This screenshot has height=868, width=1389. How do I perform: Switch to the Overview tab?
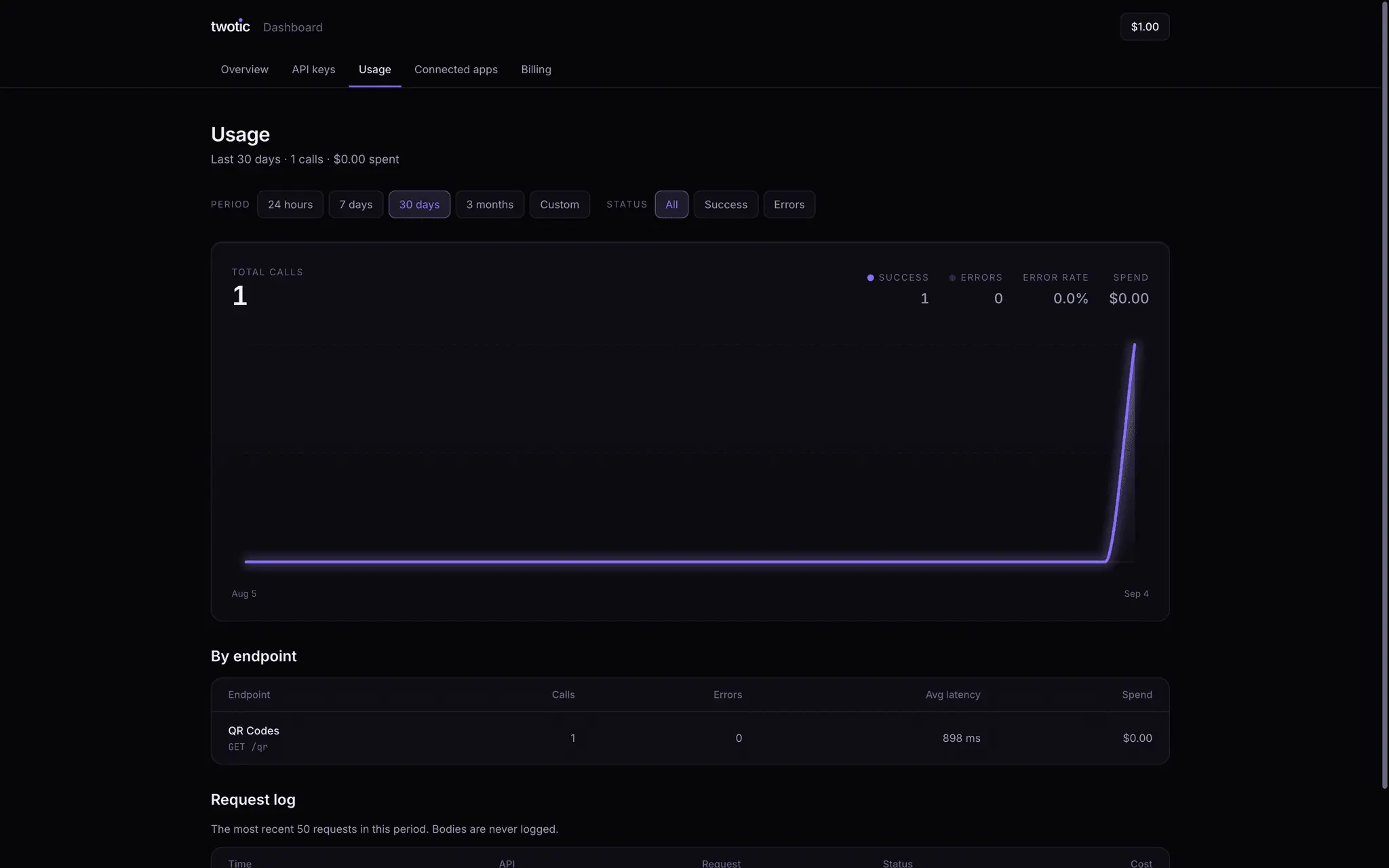(x=244, y=69)
